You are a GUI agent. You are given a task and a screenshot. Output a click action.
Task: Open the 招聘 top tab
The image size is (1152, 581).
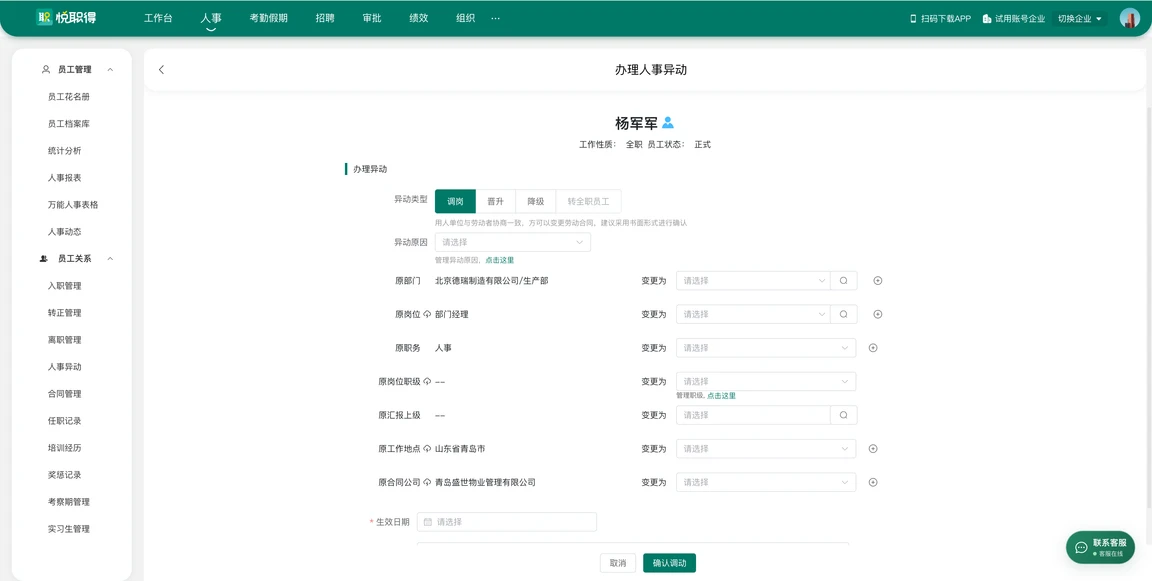tap(325, 18)
